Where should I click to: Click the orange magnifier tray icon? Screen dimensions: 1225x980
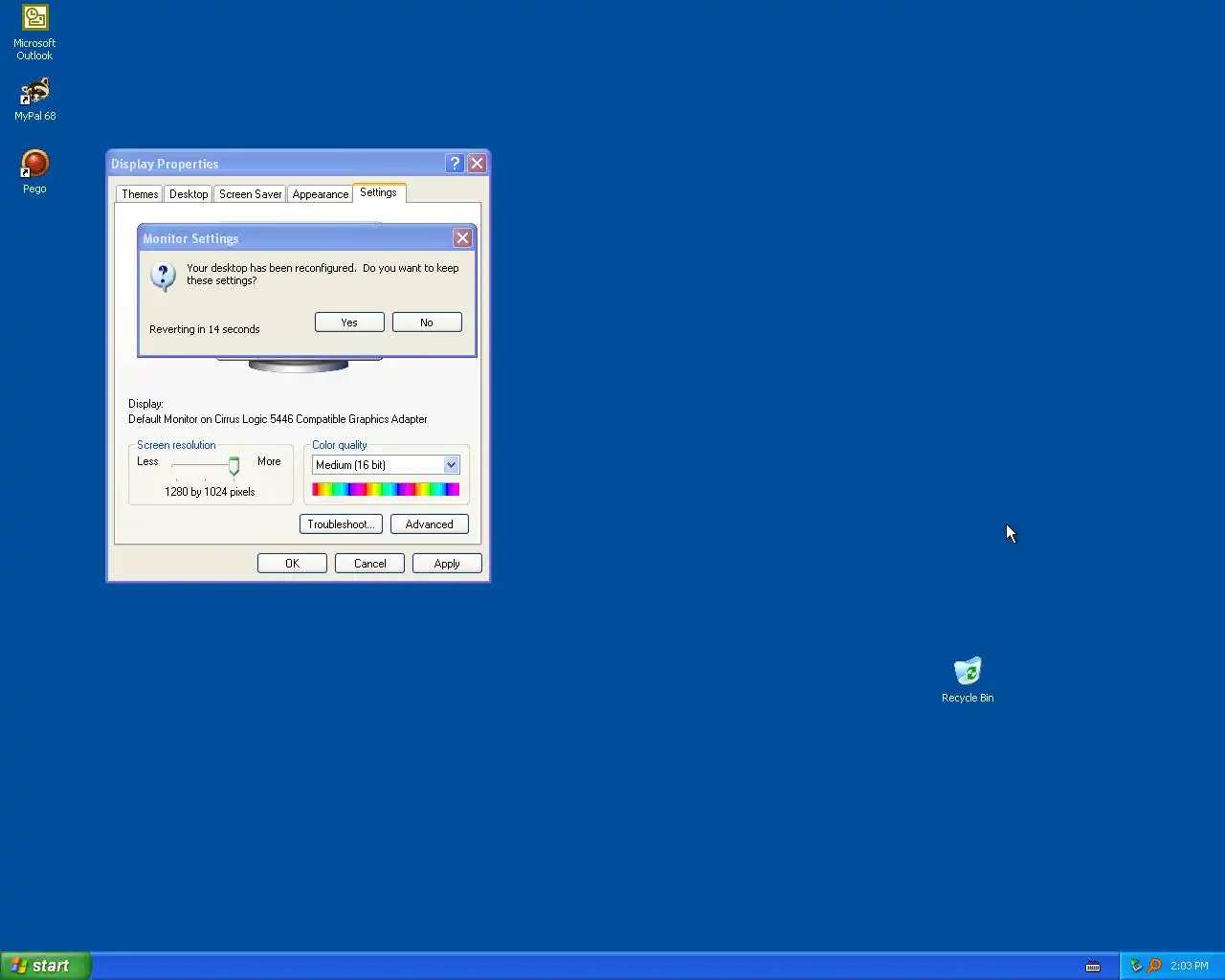(x=1154, y=966)
